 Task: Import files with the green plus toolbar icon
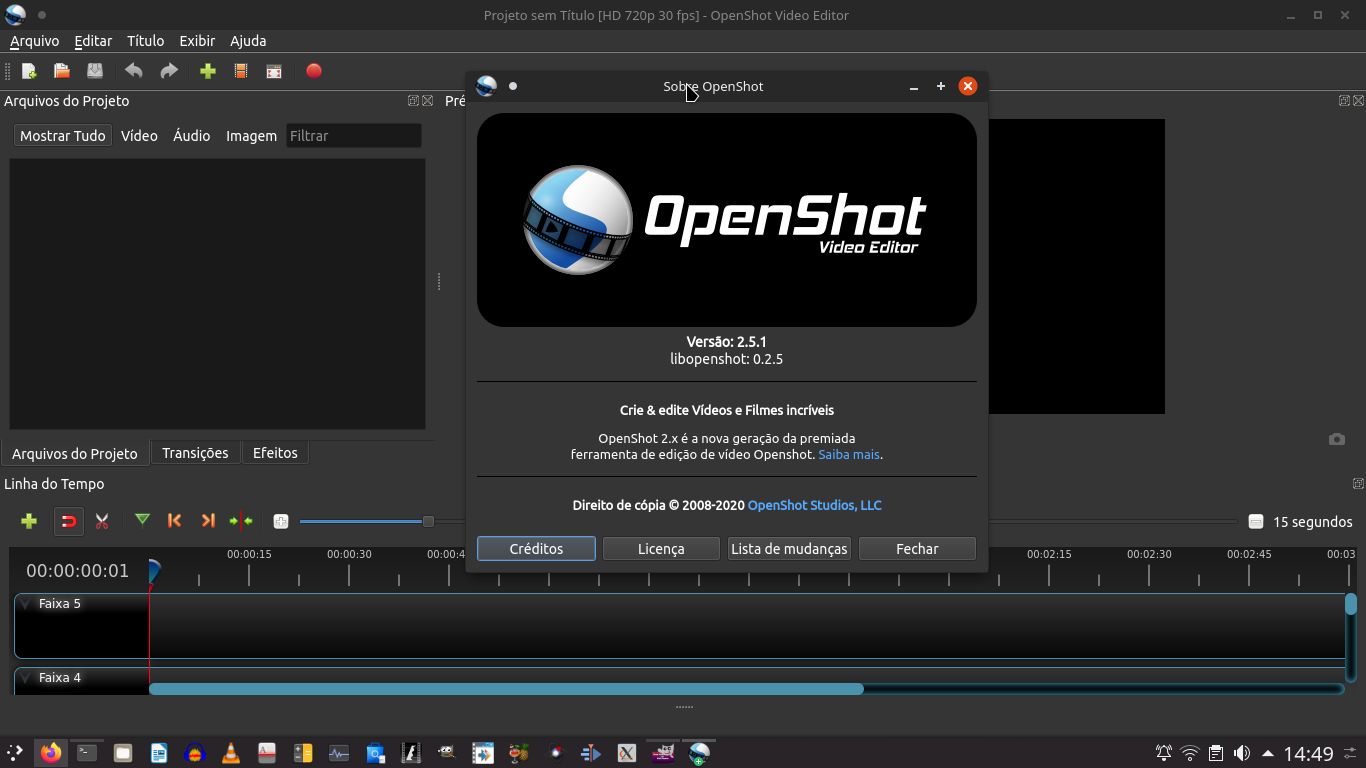(207, 71)
